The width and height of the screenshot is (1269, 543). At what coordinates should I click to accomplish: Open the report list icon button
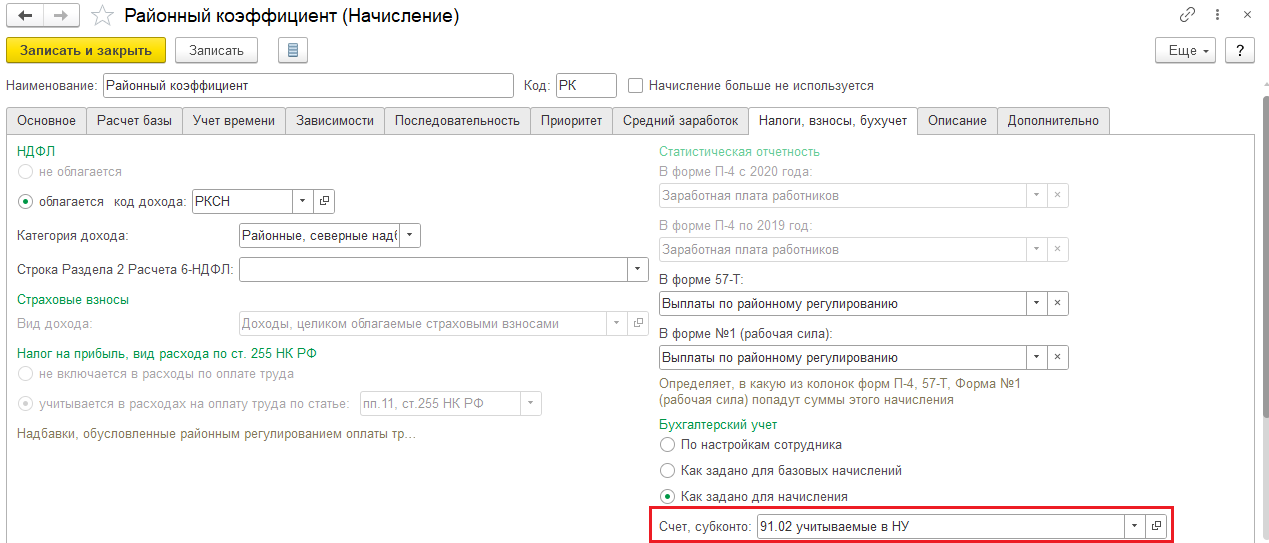[x=292, y=50]
